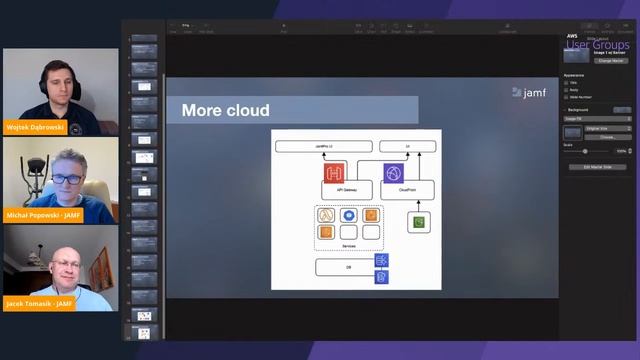Open the Original Size scaling dropdown
The image size is (640, 360).
coord(608,129)
